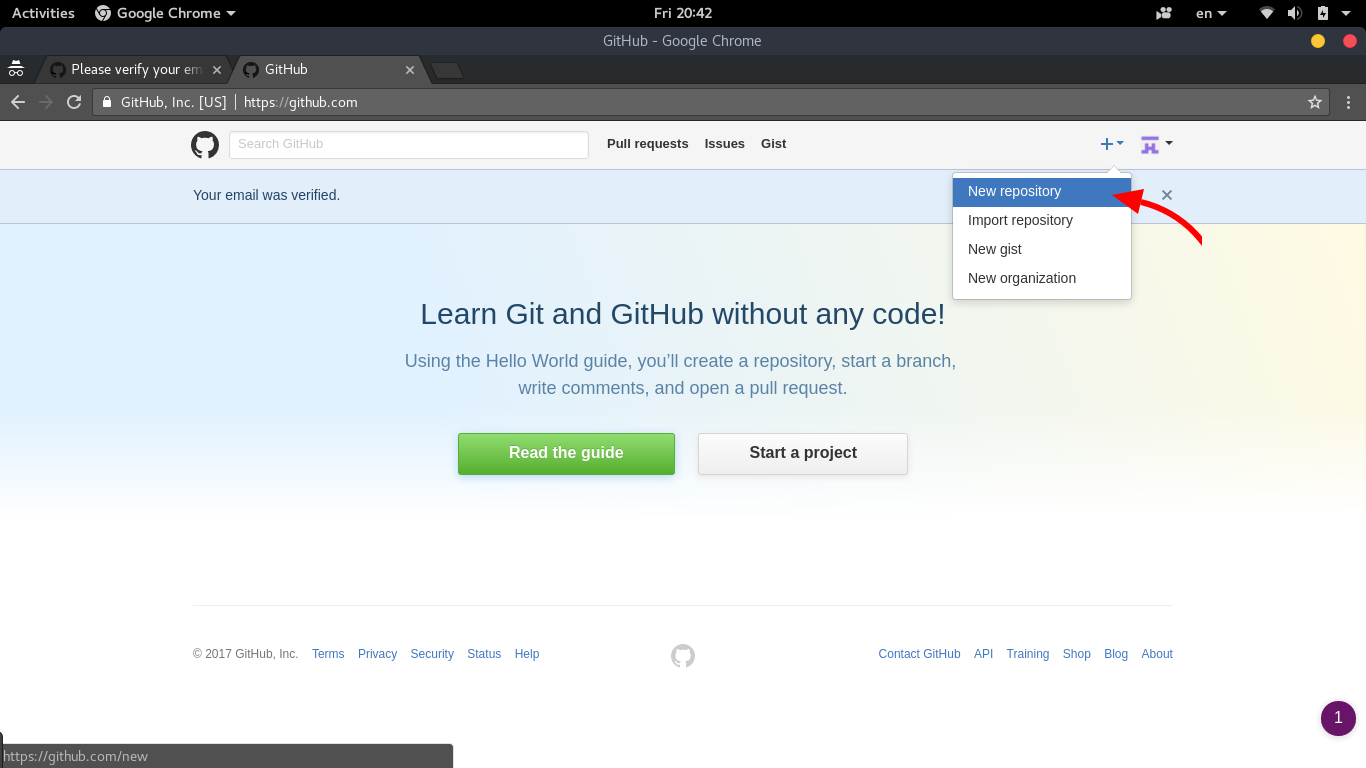Dismiss the email verified banner
The width and height of the screenshot is (1366, 768).
[1166, 195]
